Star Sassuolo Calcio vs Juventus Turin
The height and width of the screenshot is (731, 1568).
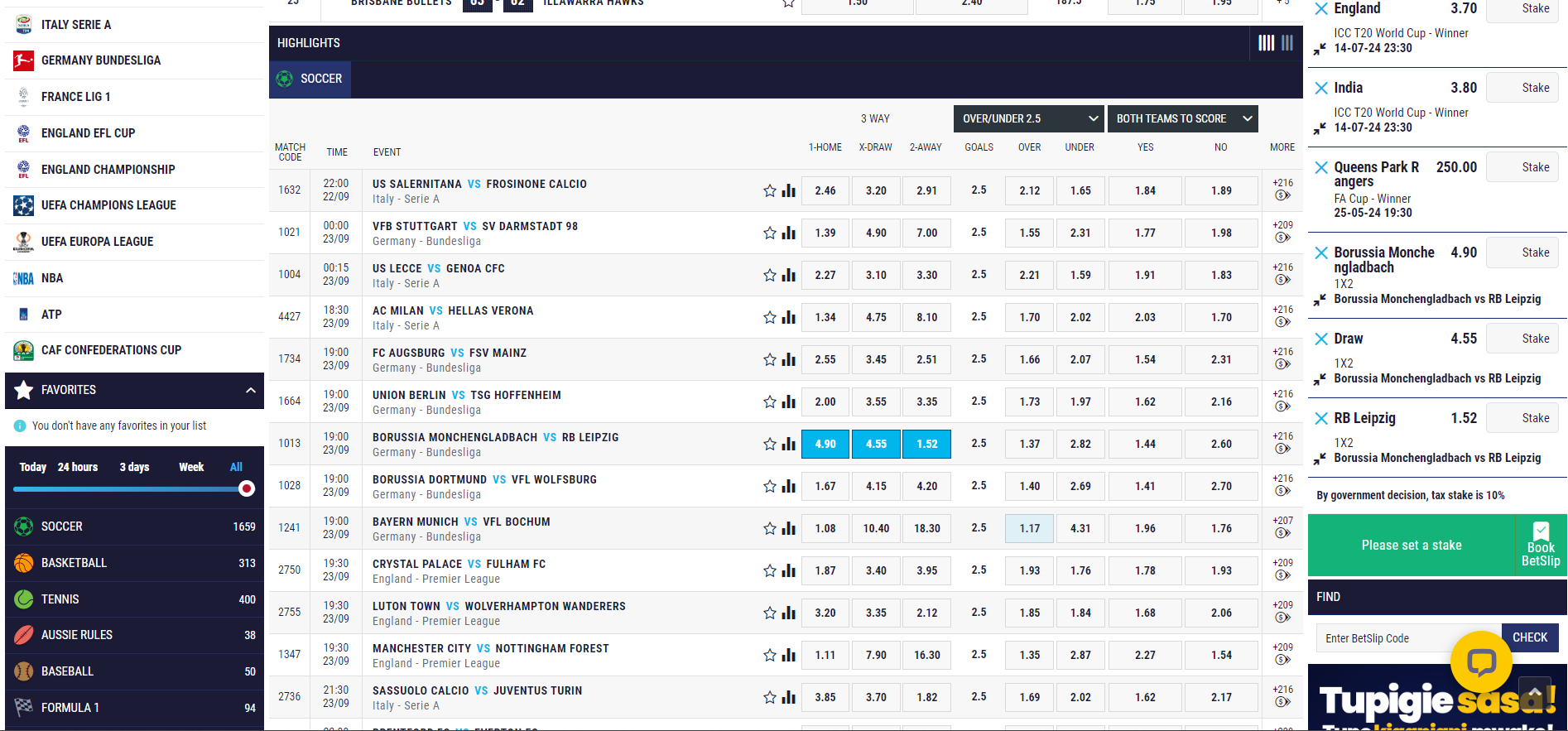[770, 697]
